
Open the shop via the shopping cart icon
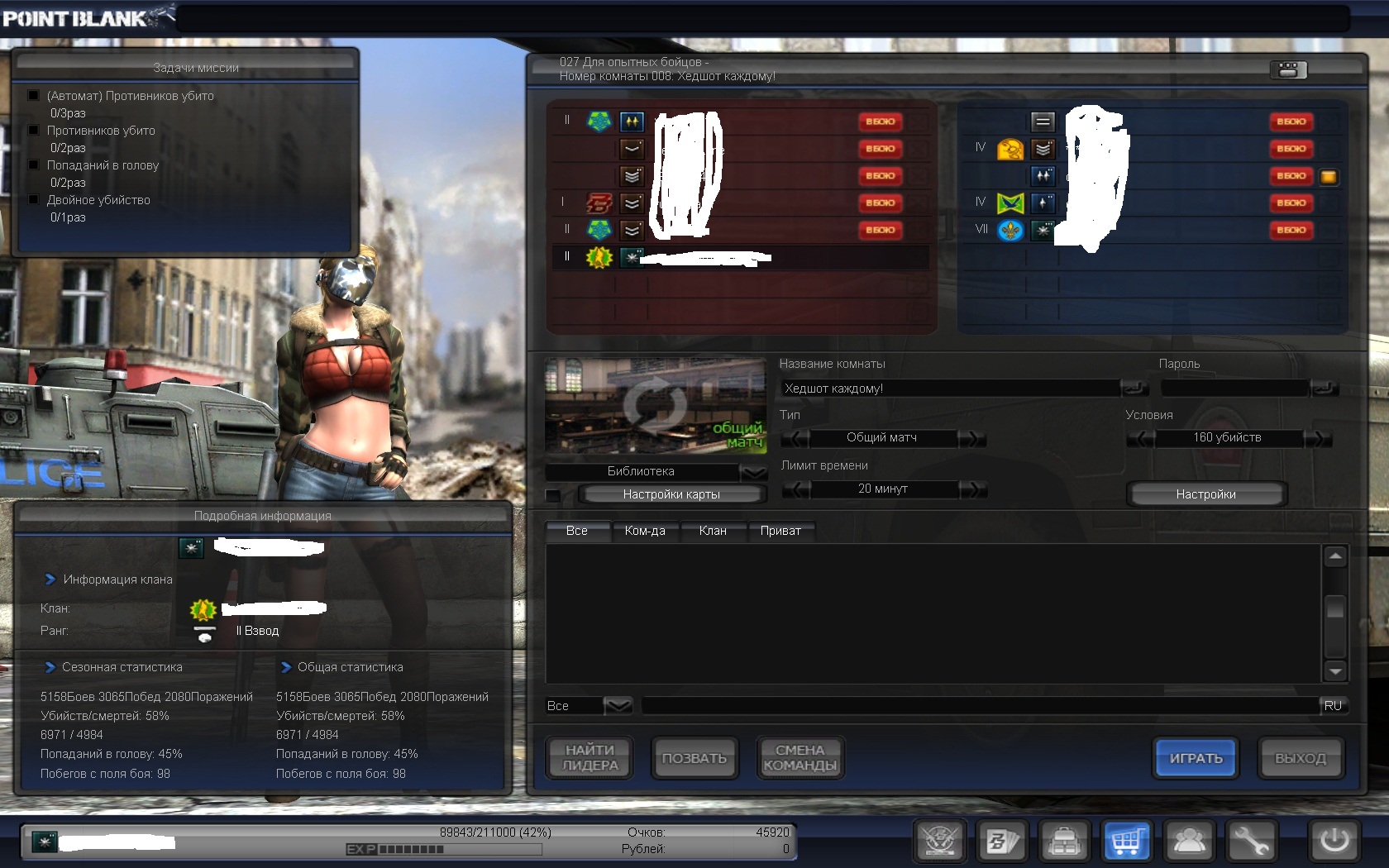(1127, 842)
